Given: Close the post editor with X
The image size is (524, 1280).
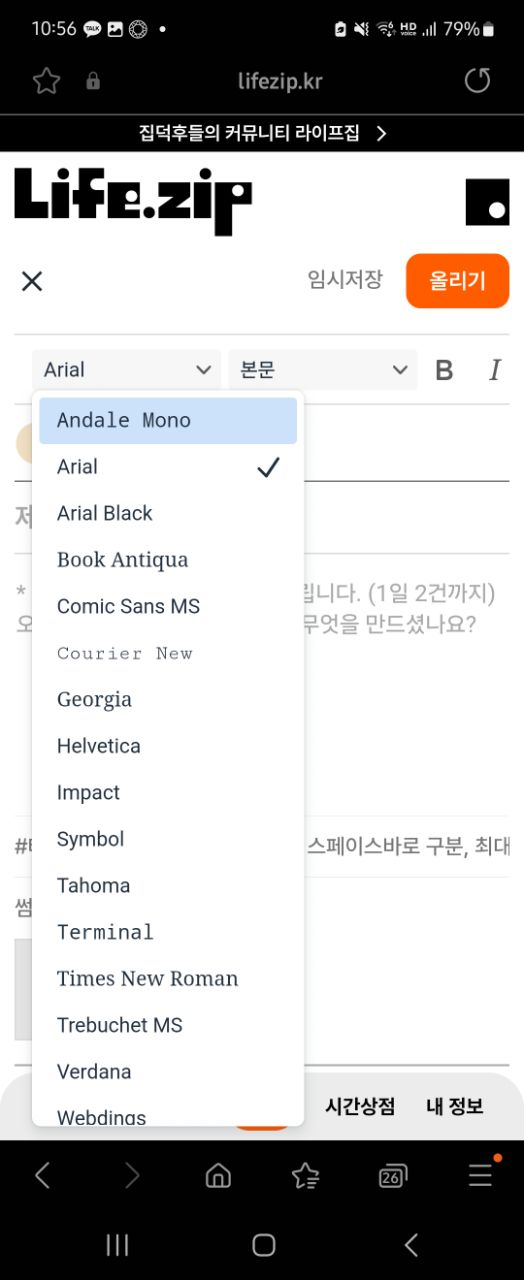Looking at the screenshot, I should coord(32,281).
